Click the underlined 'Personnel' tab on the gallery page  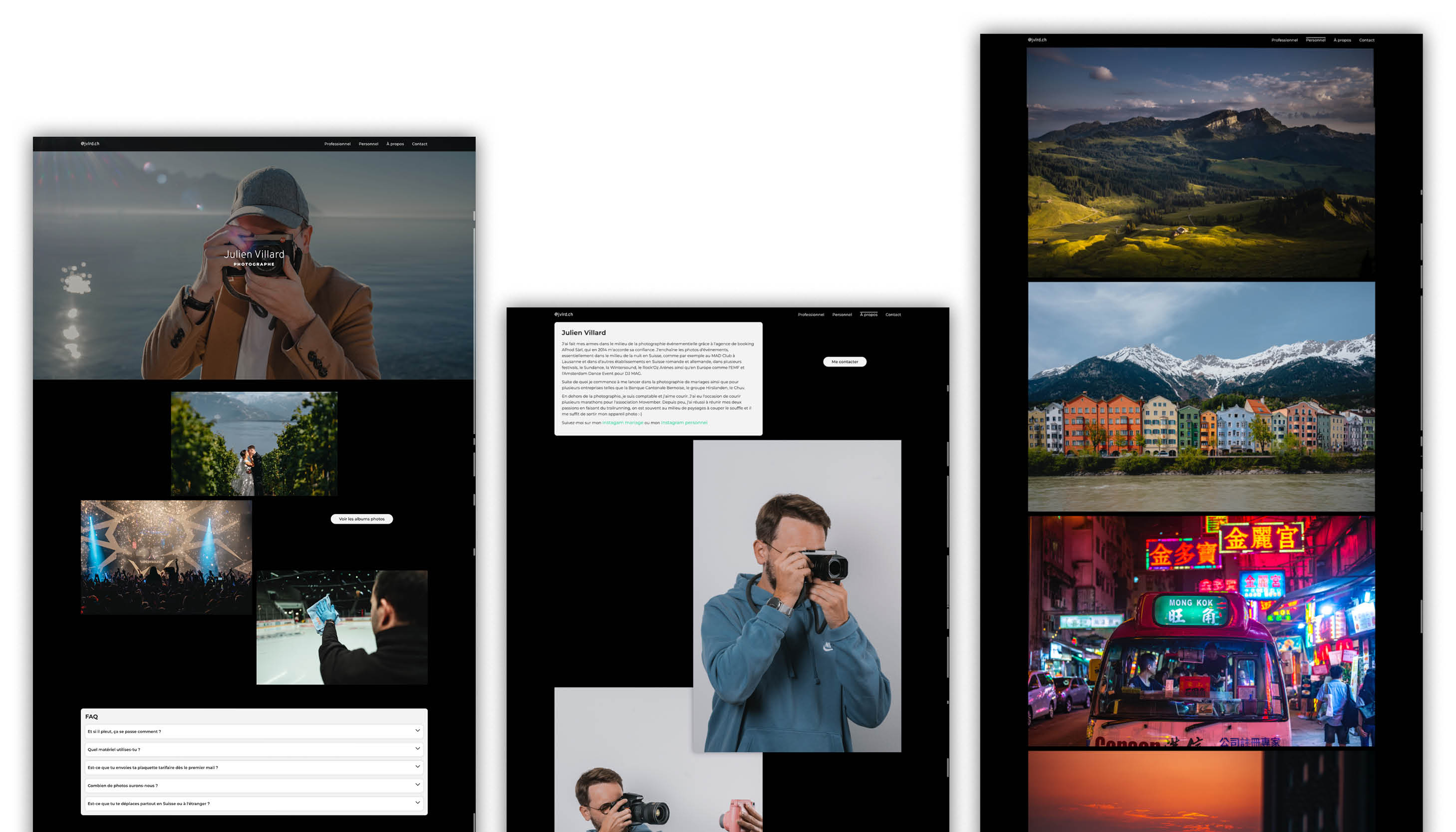(x=1315, y=40)
